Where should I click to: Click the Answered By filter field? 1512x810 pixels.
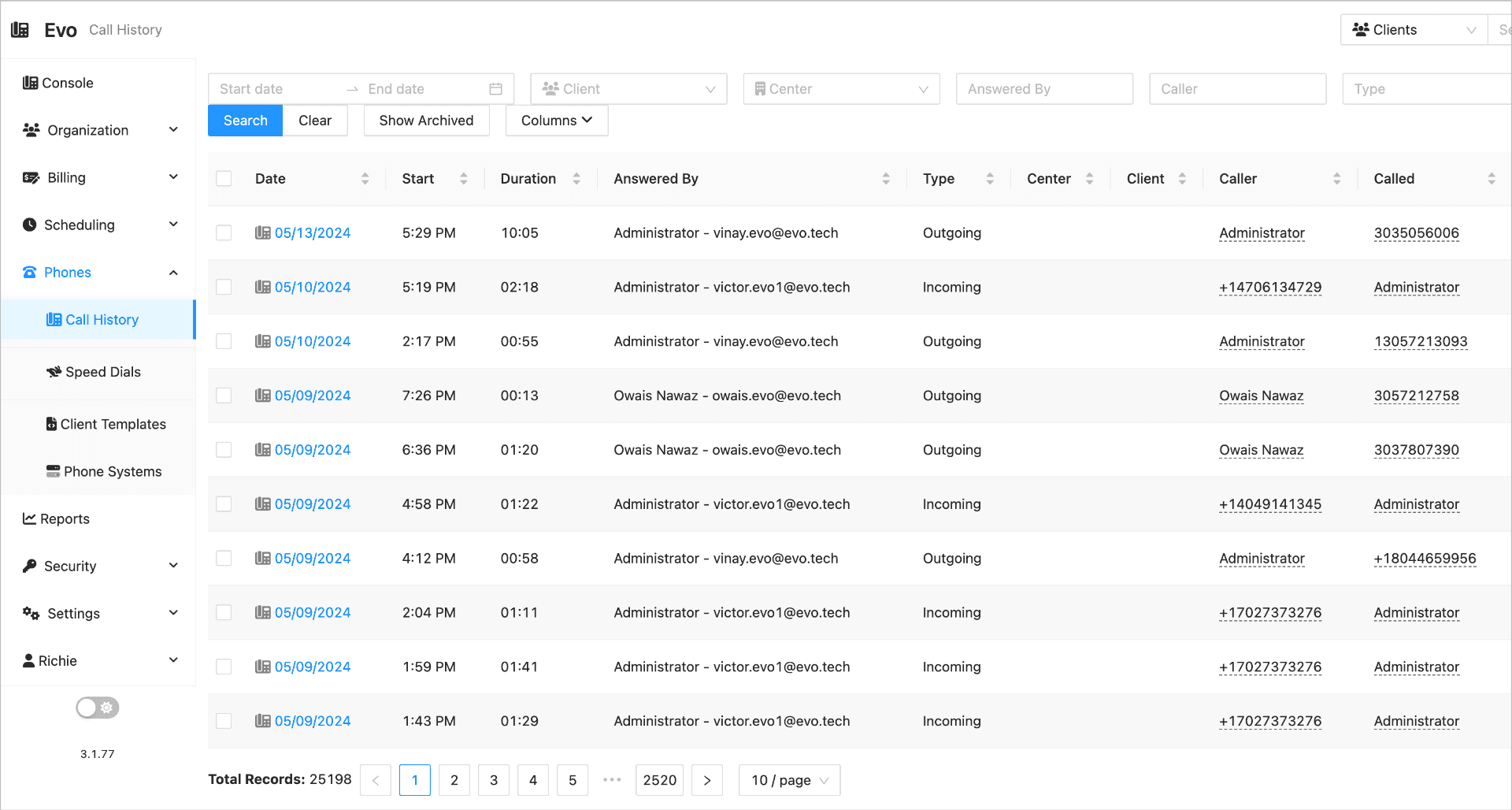1044,89
